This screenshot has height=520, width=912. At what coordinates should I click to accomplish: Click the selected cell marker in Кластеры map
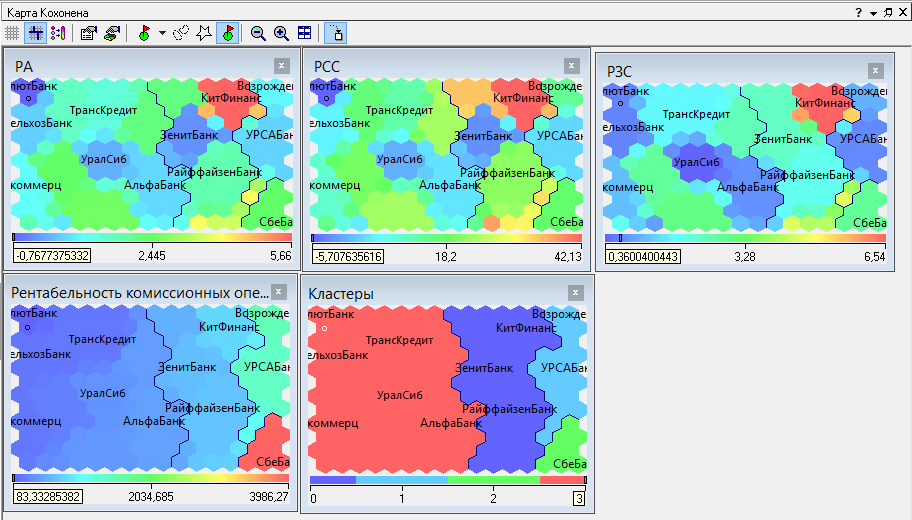click(x=325, y=329)
